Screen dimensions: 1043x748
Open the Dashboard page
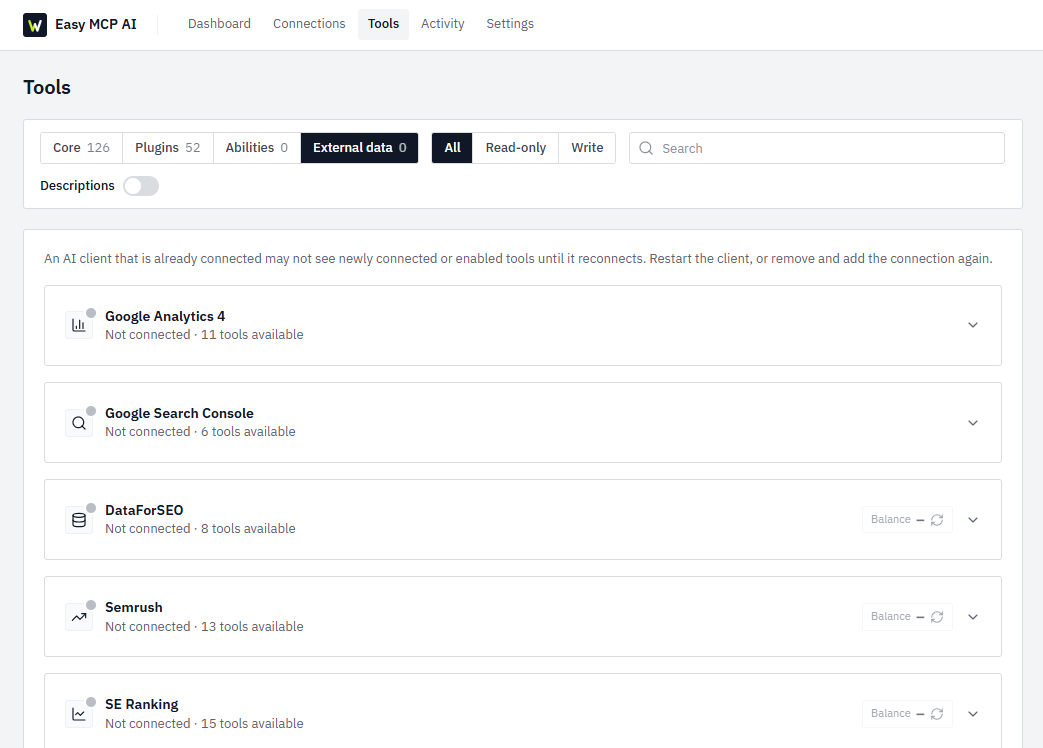tap(220, 24)
